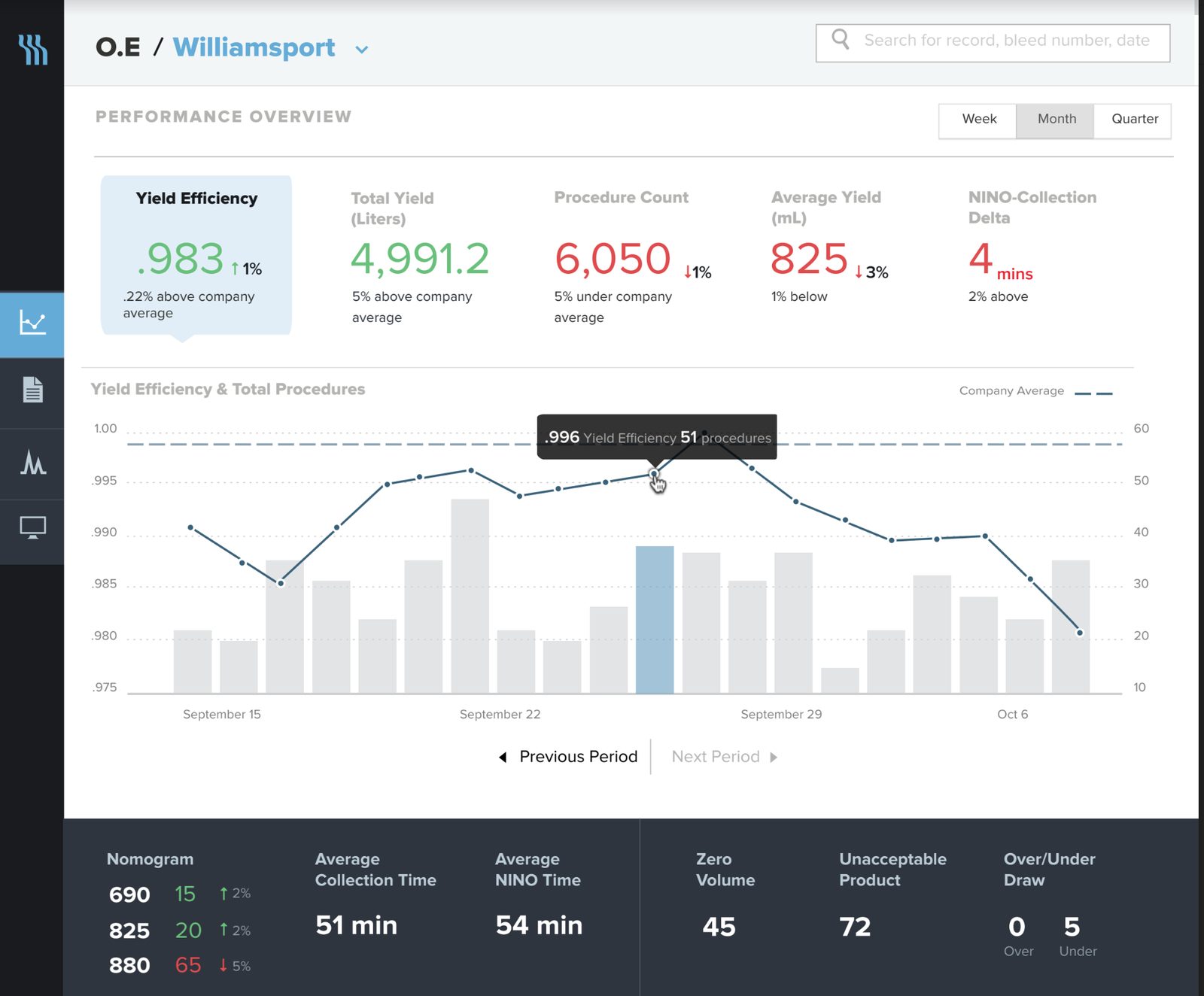The height and width of the screenshot is (996, 1204).
Task: Click the Next Period right arrow icon
Action: [774, 757]
